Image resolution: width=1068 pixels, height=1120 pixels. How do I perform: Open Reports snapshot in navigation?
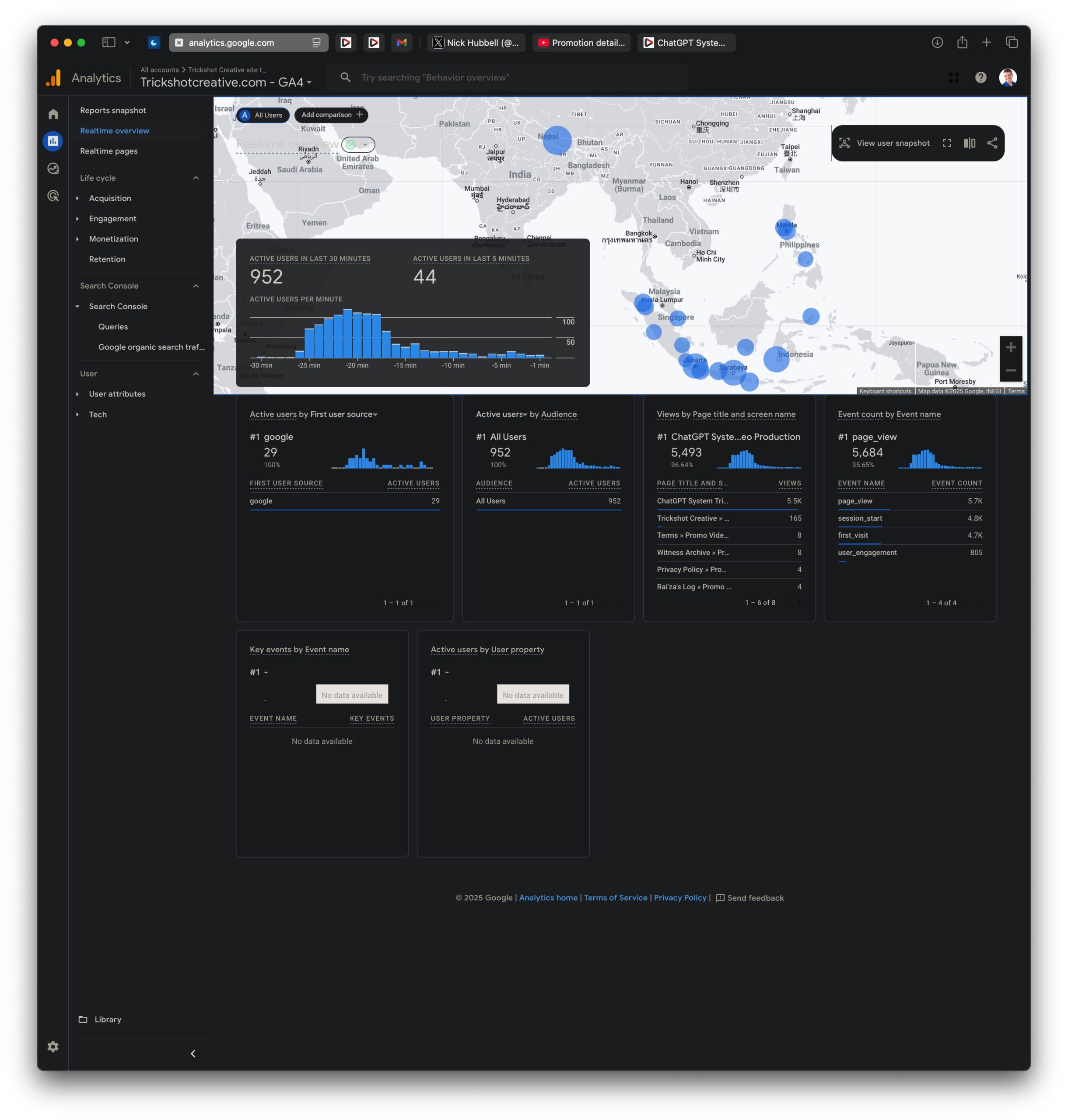point(113,110)
